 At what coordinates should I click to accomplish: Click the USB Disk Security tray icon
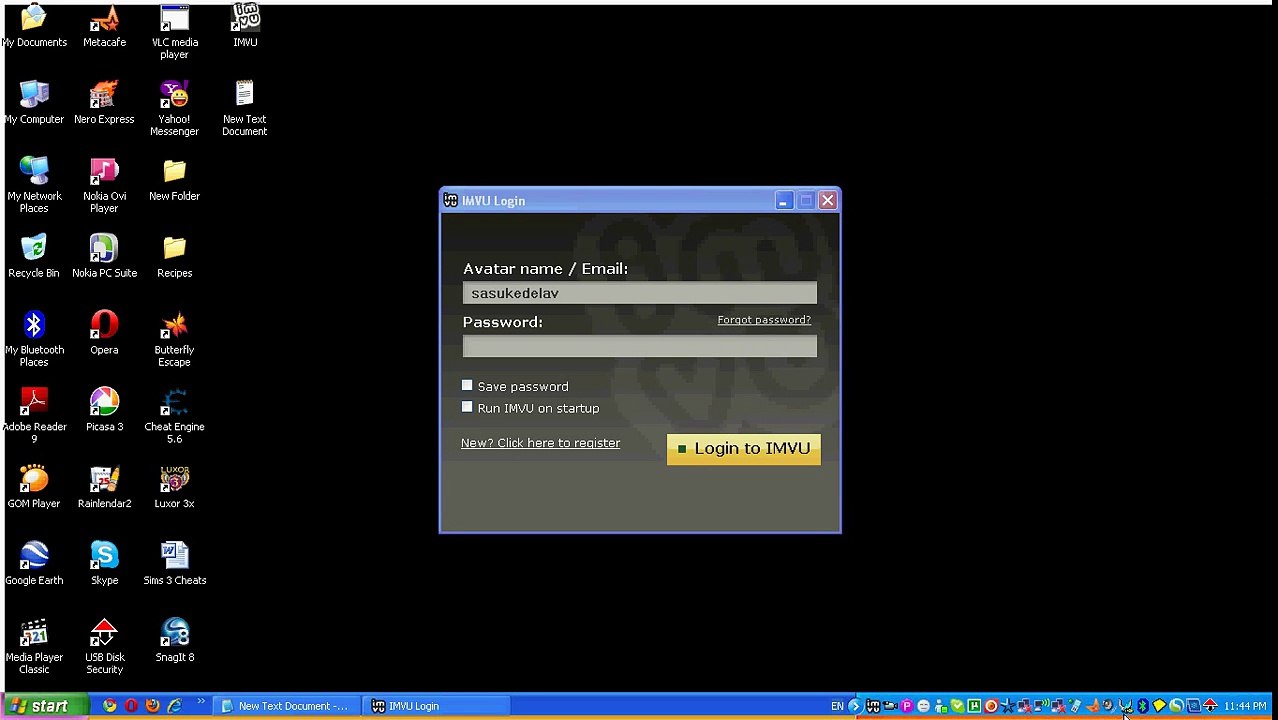1209,706
